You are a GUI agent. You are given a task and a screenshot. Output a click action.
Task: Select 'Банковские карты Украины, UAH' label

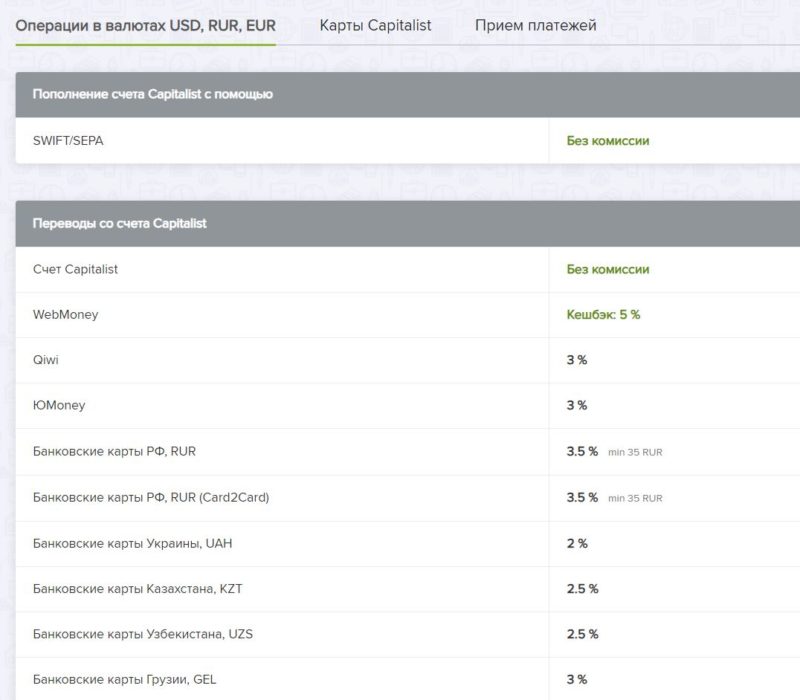pyautogui.click(x=132, y=543)
